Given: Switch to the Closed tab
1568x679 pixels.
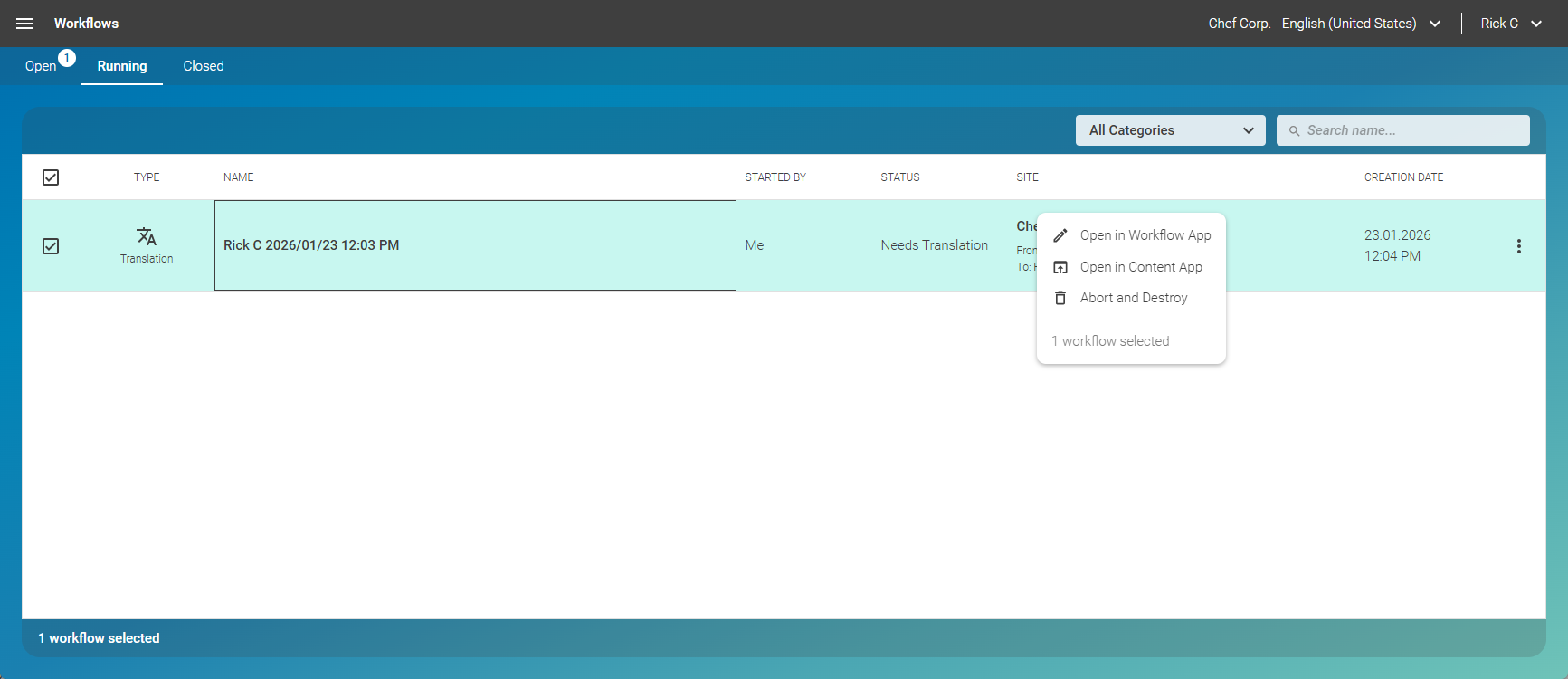Looking at the screenshot, I should pos(204,66).
